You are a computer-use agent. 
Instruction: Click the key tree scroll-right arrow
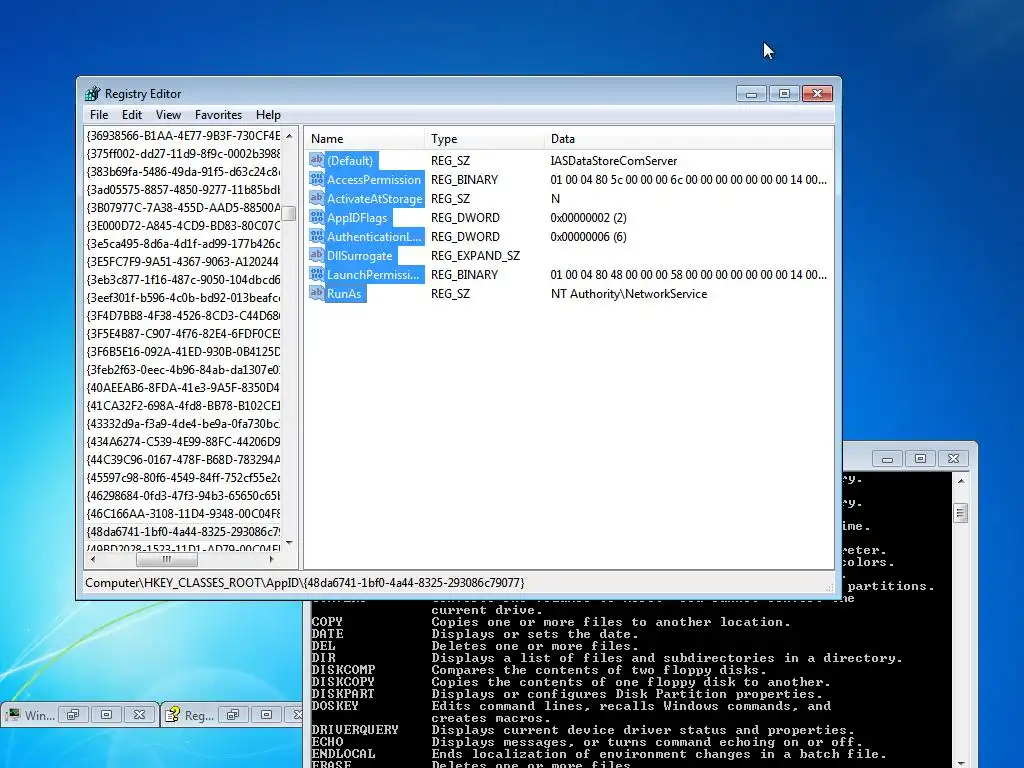pyautogui.click(x=272, y=560)
